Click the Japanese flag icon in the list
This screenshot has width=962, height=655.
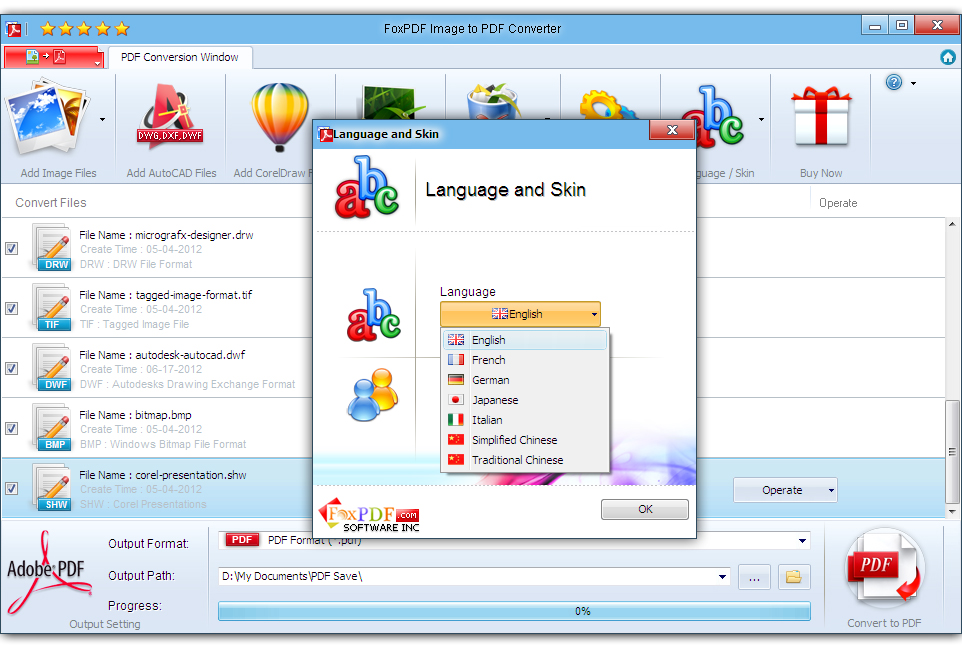(456, 400)
